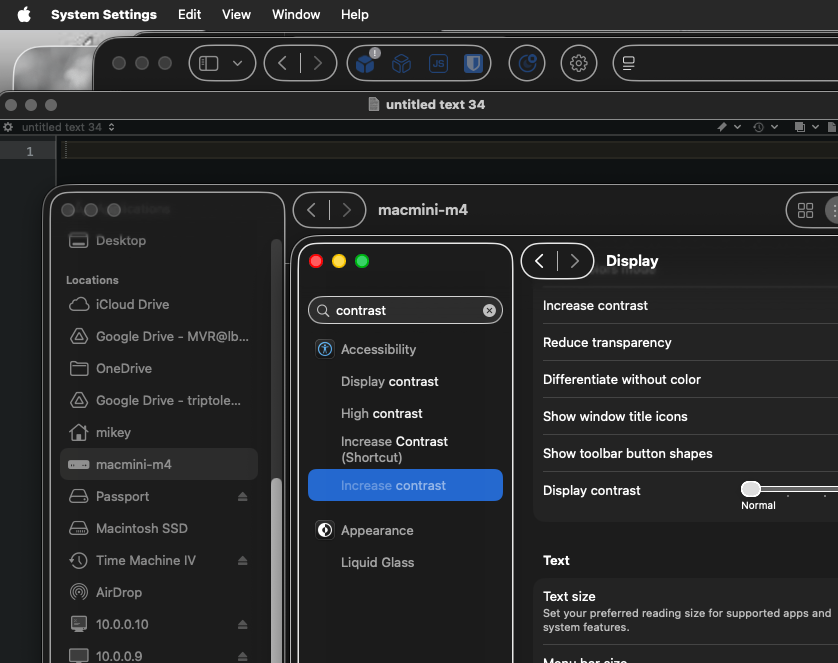This screenshot has width=838, height=663.
Task: Toggle the Safari sidebar button
Action: pos(208,64)
